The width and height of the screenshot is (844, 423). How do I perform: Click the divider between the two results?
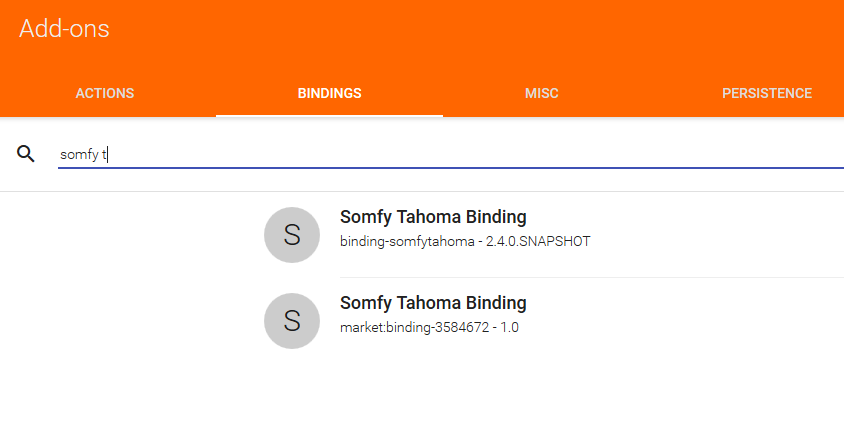coord(590,277)
